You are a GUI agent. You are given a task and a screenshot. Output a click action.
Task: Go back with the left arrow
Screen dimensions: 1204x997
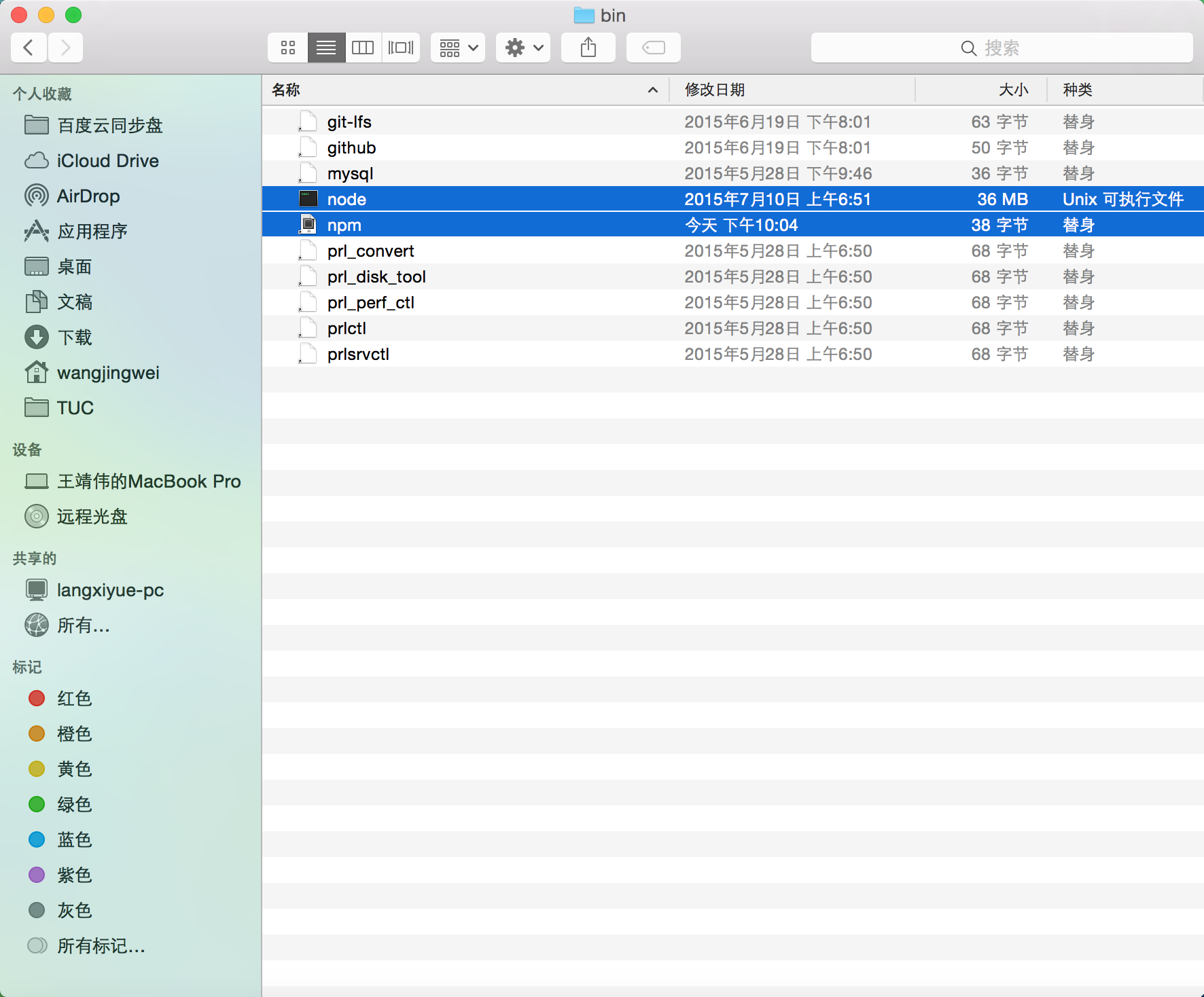(x=29, y=48)
